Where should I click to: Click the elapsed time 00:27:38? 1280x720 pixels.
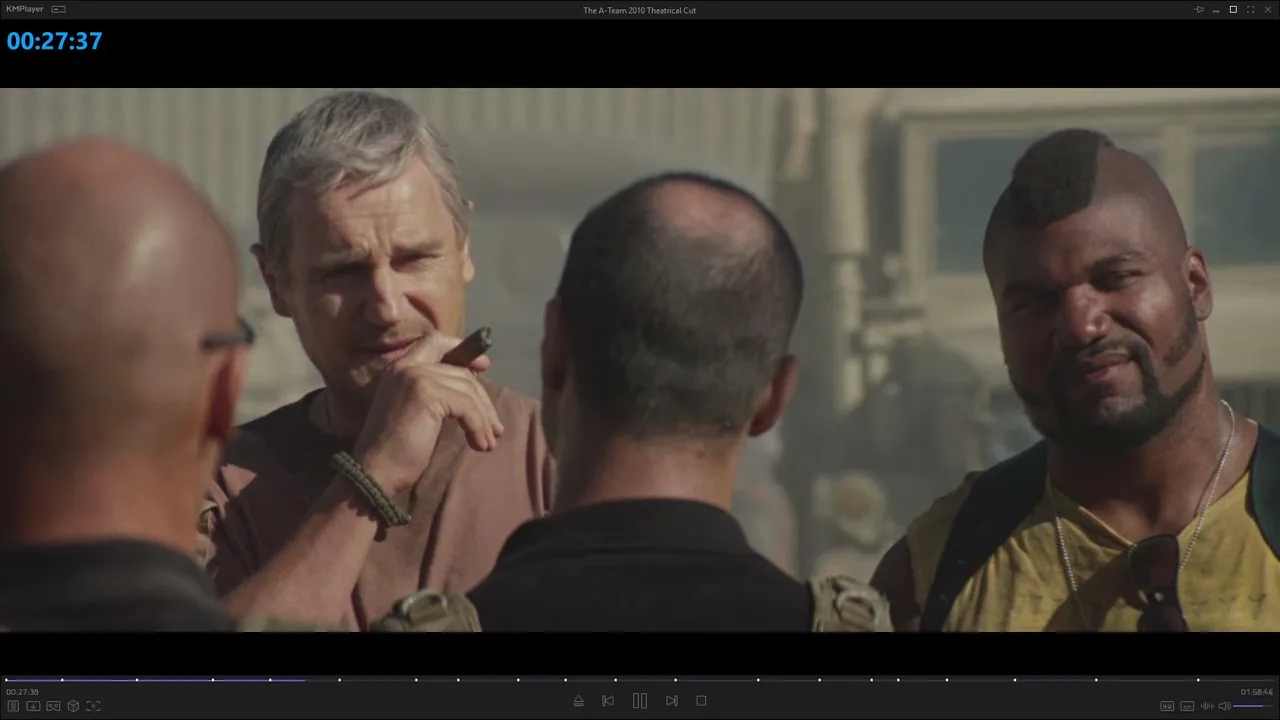tap(22, 692)
